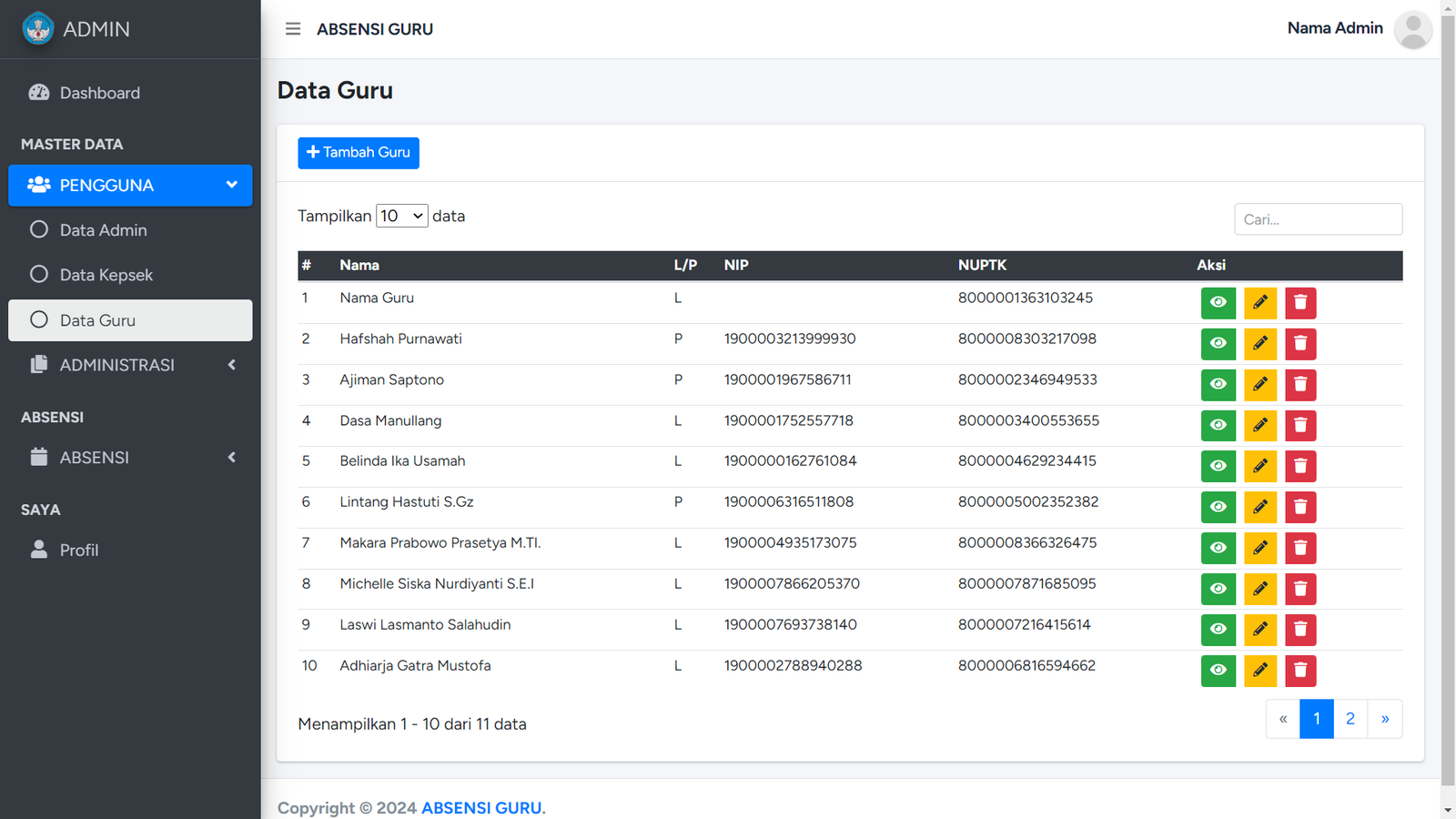This screenshot has width=1456, height=819.
Task: Open the Tampilkan entries count dropdown
Action: [401, 216]
